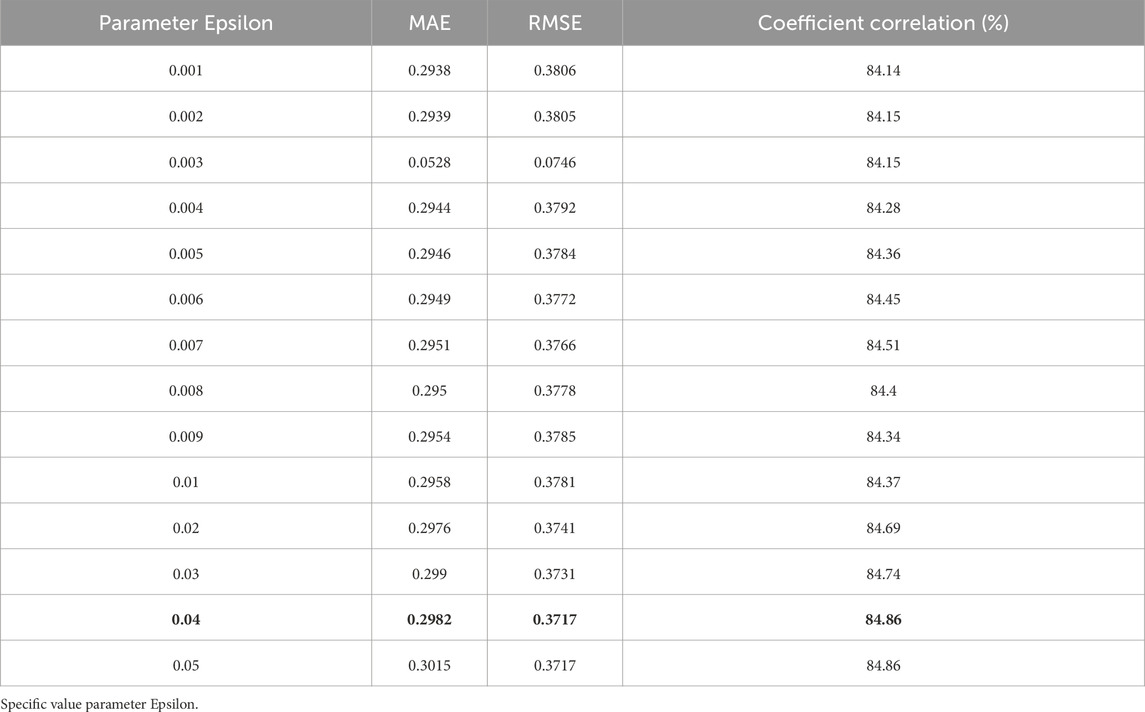This screenshot has width=1145, height=712.
Task: Click RMSE value 0.3766
Action: pos(555,345)
